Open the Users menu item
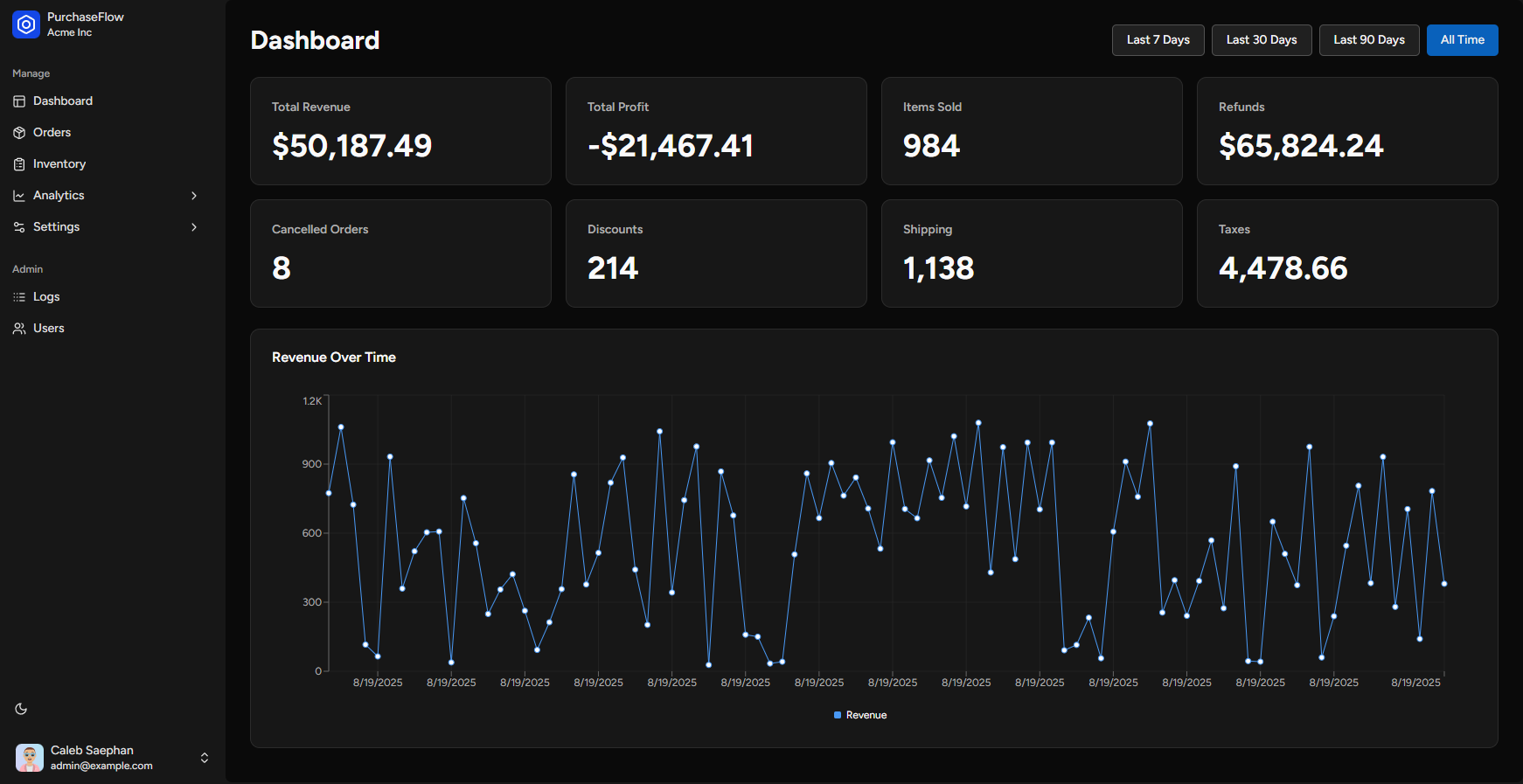The height and width of the screenshot is (784, 1523). coord(49,329)
